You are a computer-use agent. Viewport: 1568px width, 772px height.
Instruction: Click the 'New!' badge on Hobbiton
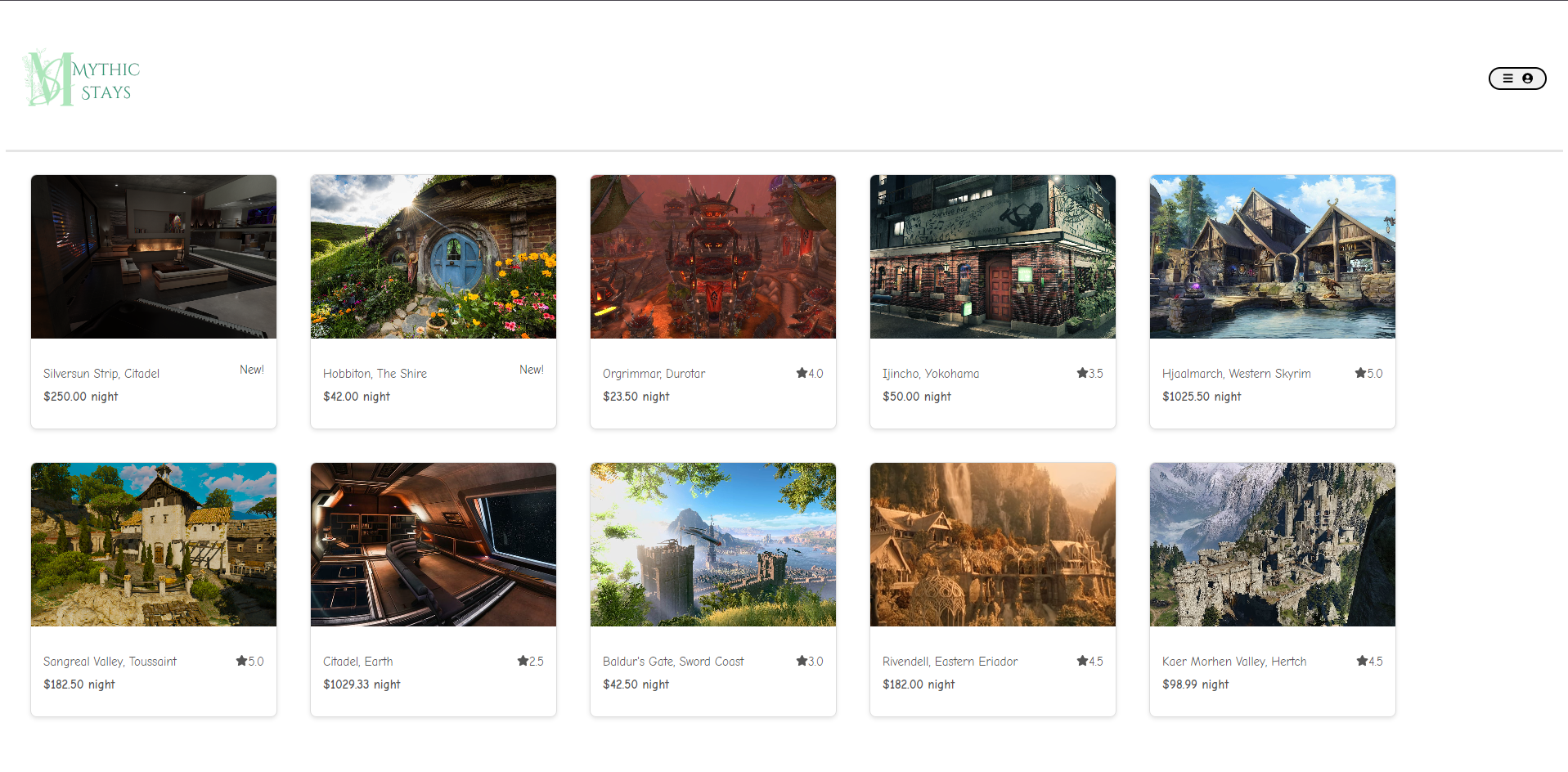click(531, 370)
